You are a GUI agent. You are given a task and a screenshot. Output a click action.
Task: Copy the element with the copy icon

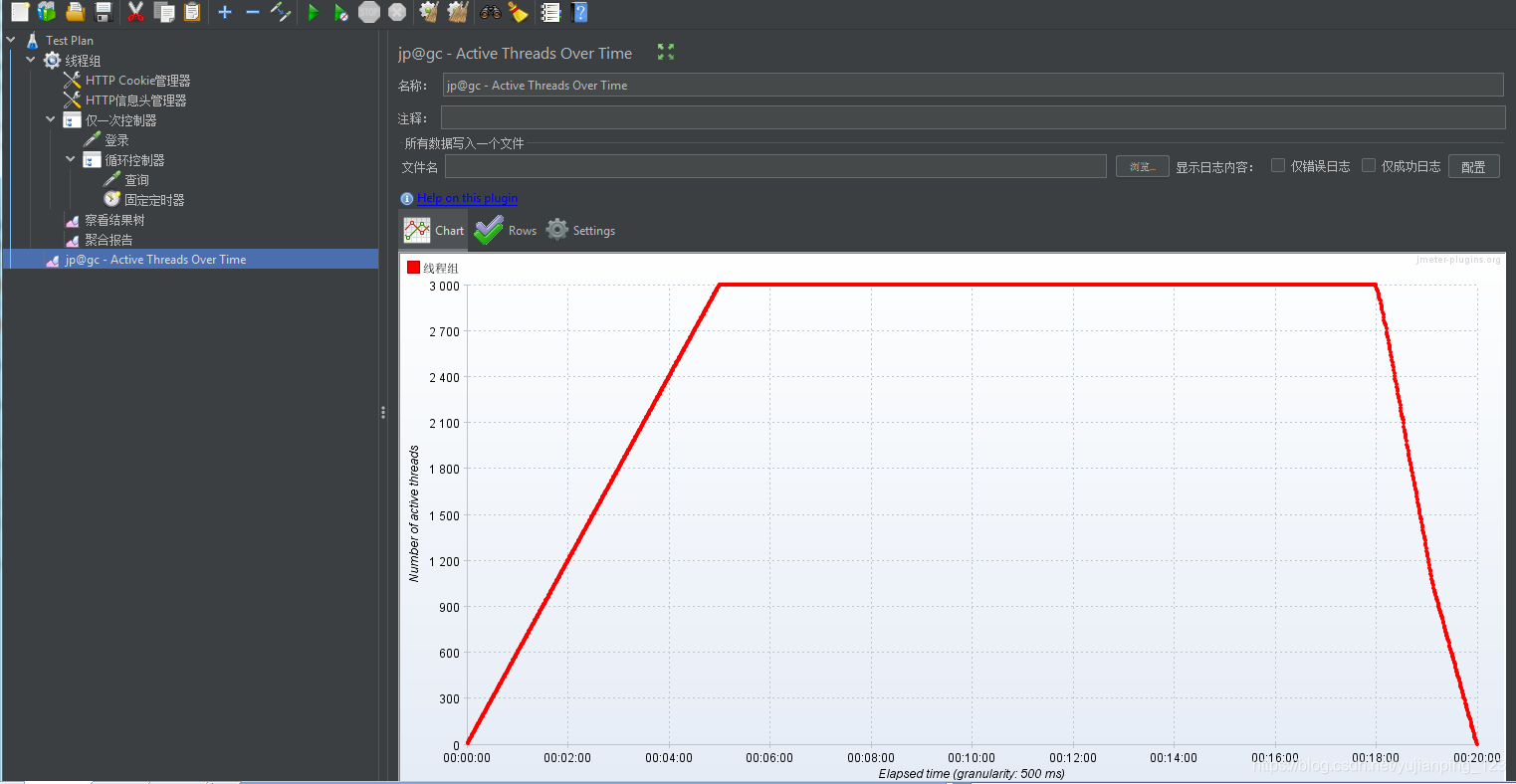pos(164,12)
